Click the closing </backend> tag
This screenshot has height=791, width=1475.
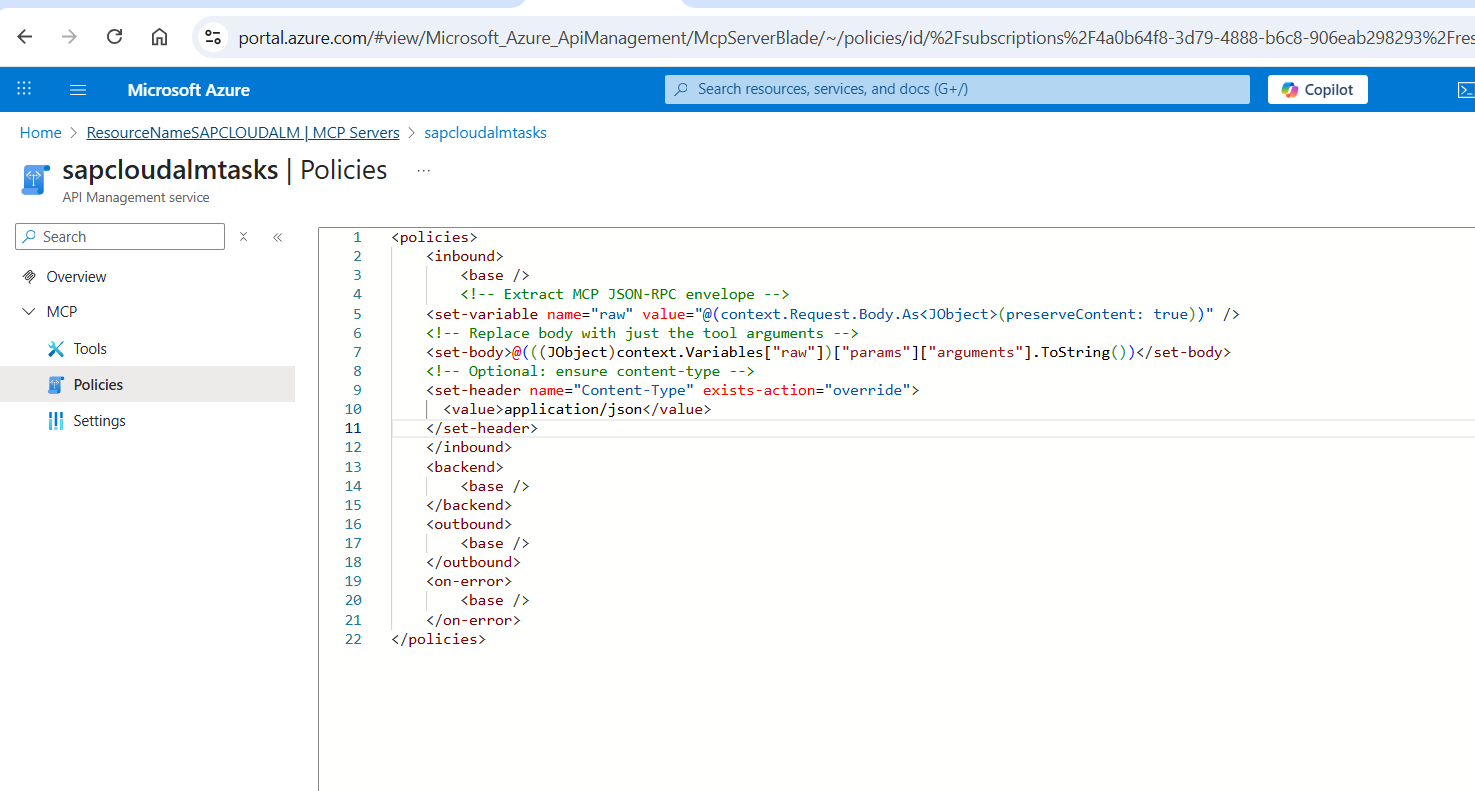[469, 505]
